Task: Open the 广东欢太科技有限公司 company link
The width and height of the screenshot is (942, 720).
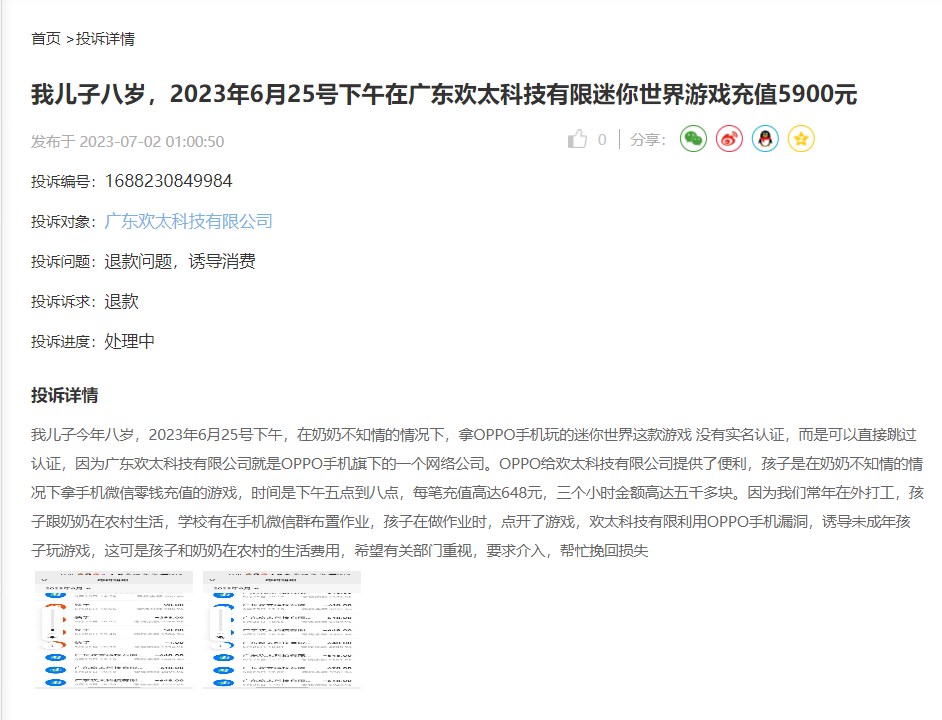Action: point(189,221)
